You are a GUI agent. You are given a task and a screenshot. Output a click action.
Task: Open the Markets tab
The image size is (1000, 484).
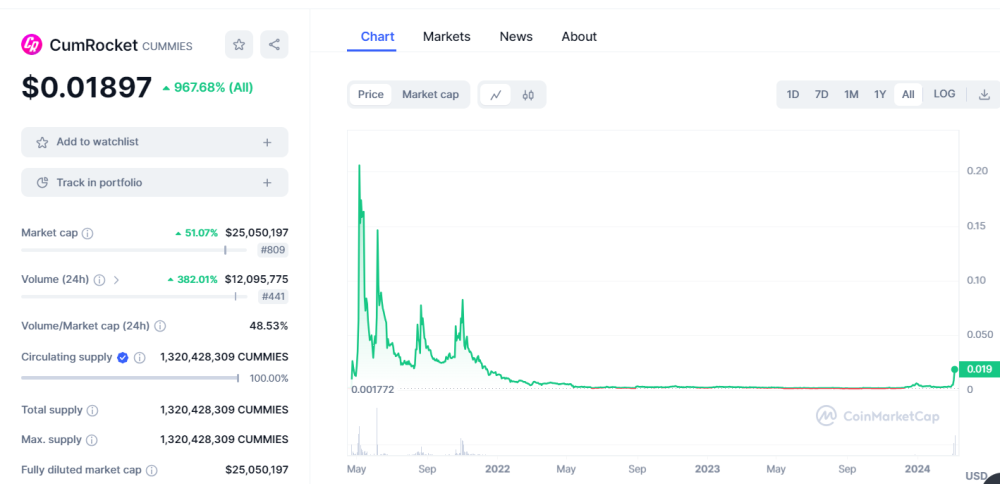446,37
